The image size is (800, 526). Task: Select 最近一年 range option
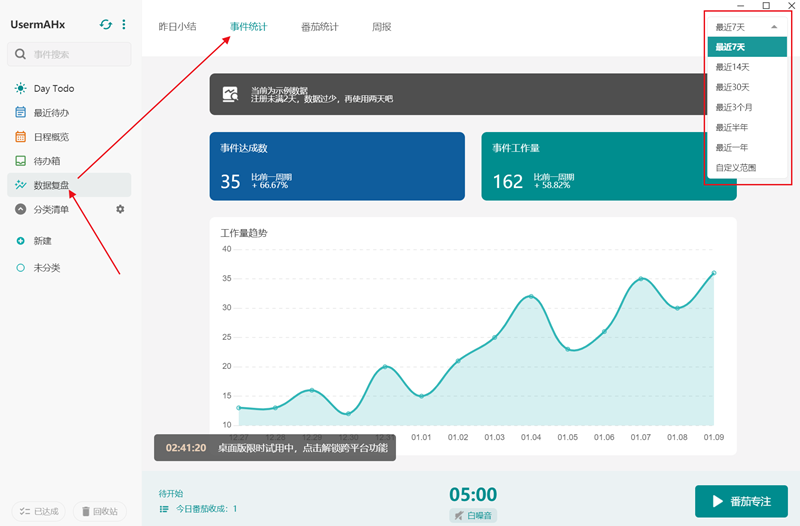[747, 147]
